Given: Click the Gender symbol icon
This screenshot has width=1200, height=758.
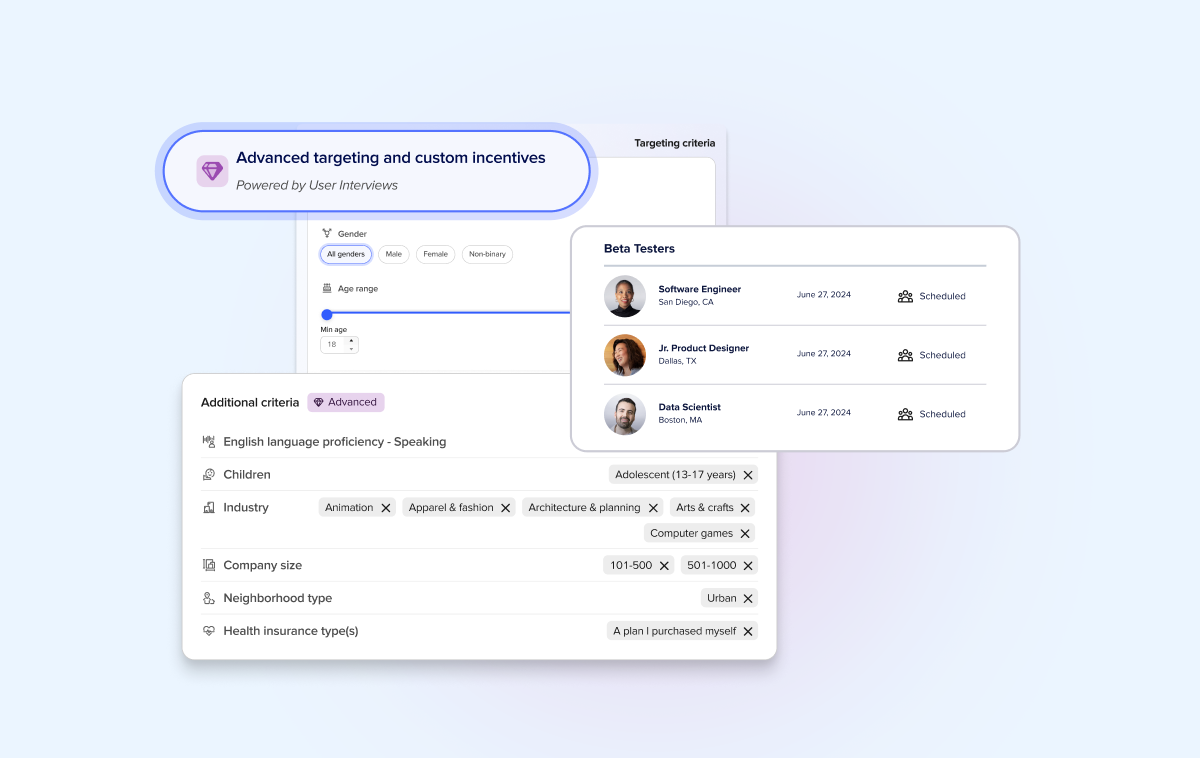Looking at the screenshot, I should 327,233.
